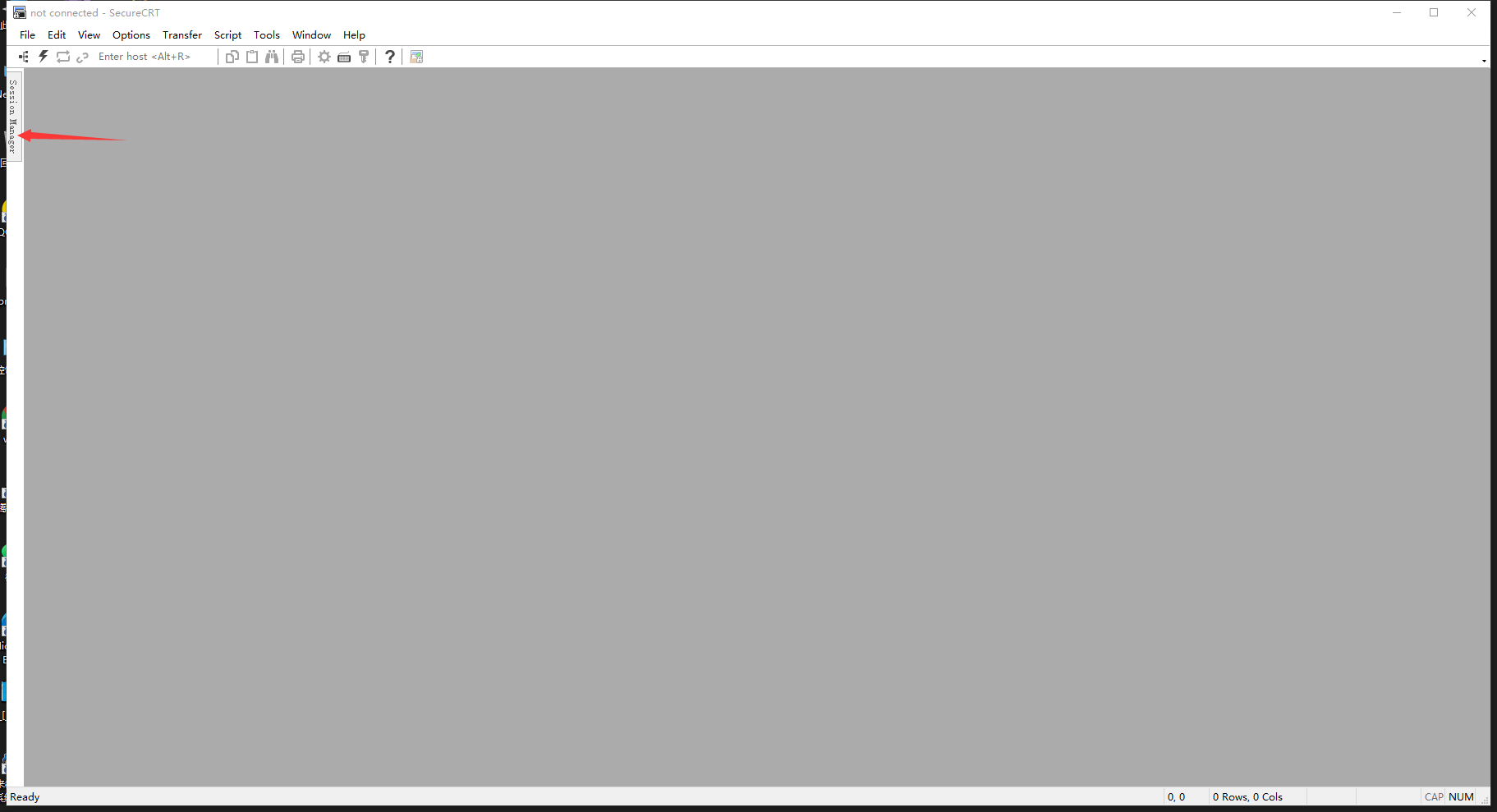This screenshot has width=1497, height=812.
Task: Open the Script menu
Action: (x=227, y=34)
